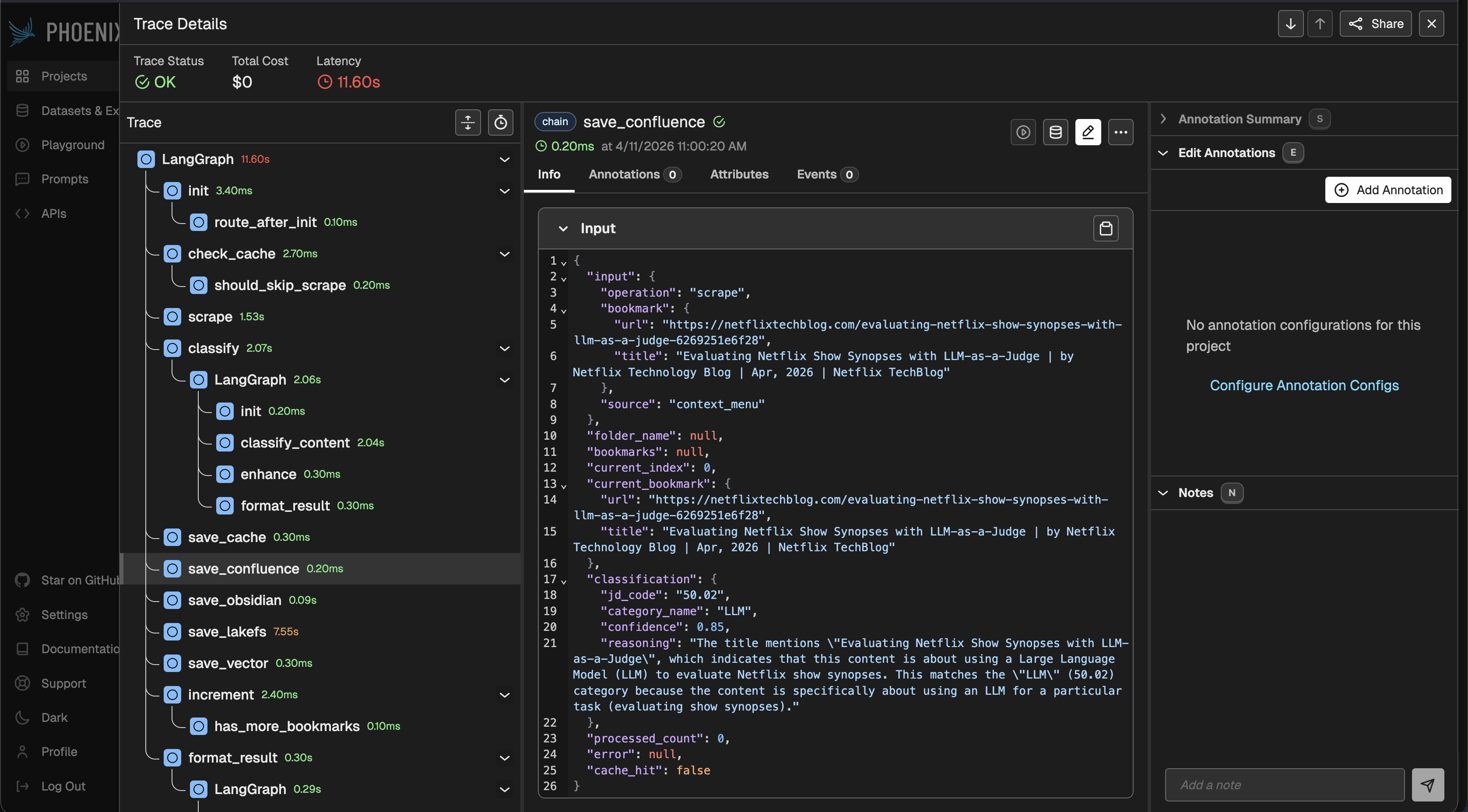Click the copy Input clipboard icon
The image size is (1468, 812).
1106,228
